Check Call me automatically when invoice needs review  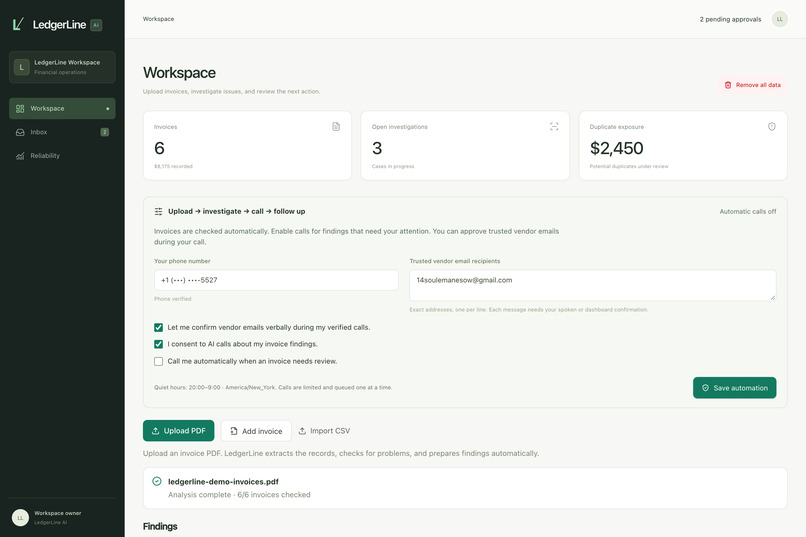coord(158,361)
